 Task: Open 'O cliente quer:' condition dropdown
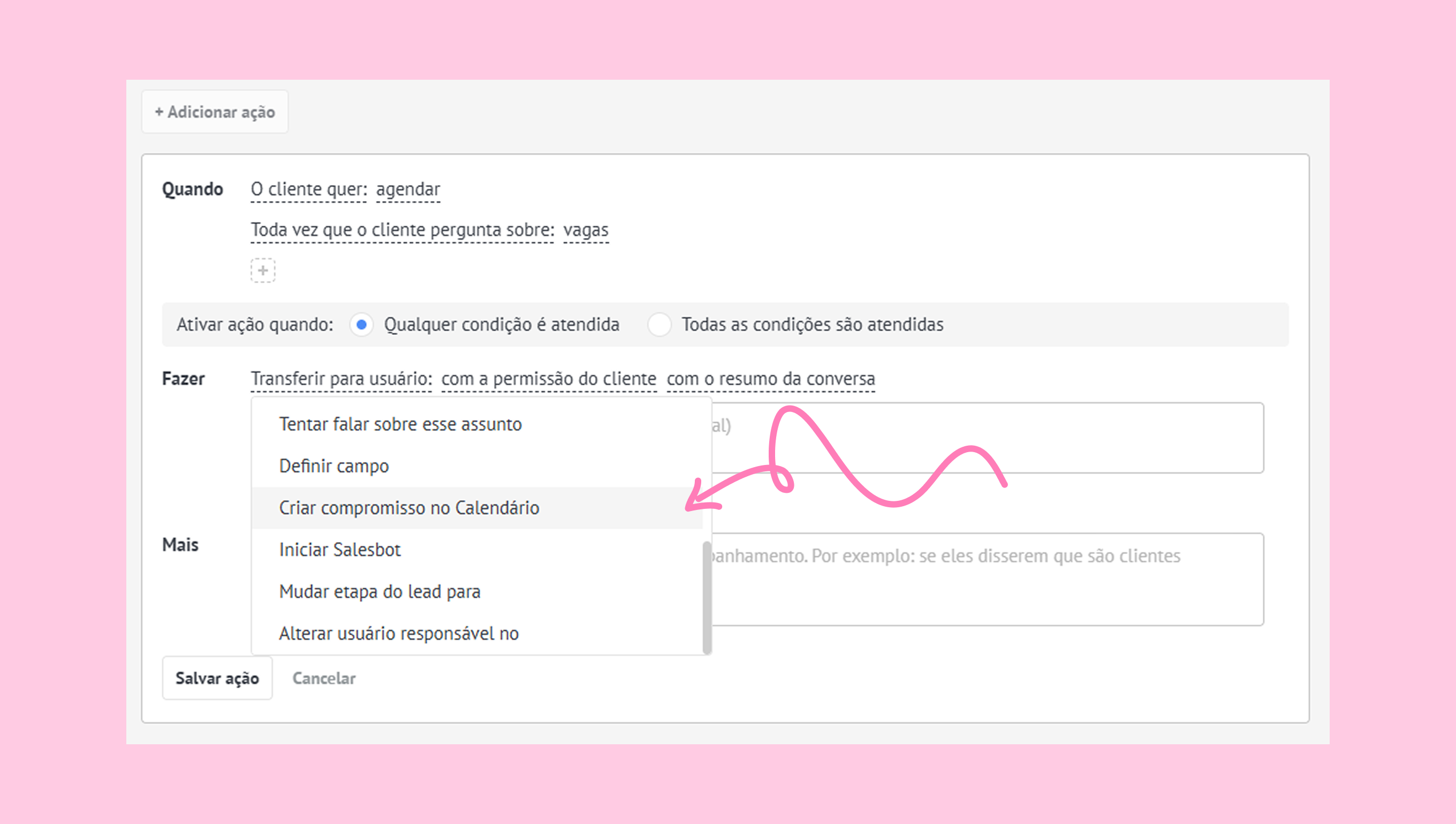pos(309,189)
